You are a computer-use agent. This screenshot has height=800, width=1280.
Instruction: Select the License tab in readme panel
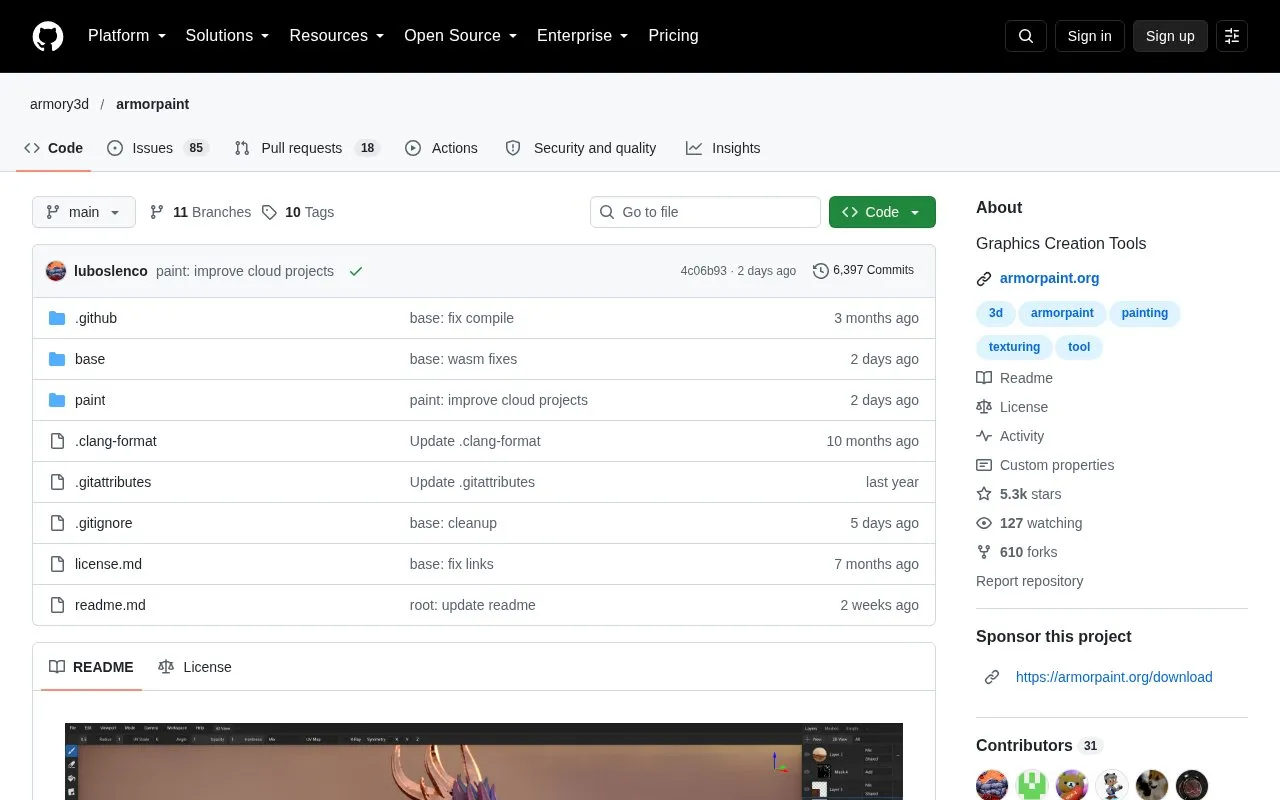click(195, 667)
